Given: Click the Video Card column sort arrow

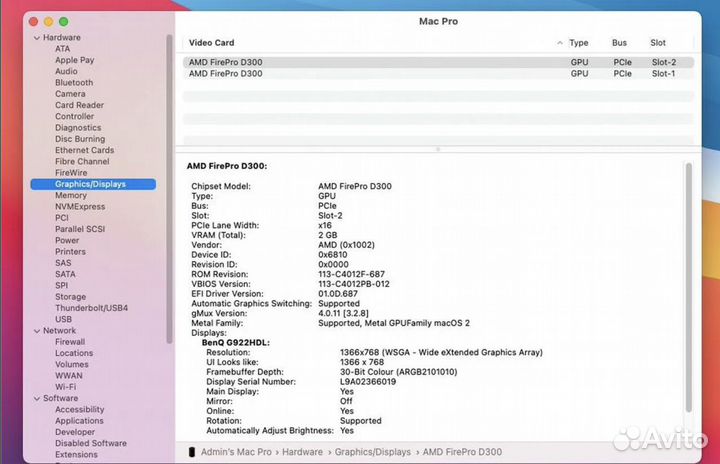Looking at the screenshot, I should coord(559,43).
